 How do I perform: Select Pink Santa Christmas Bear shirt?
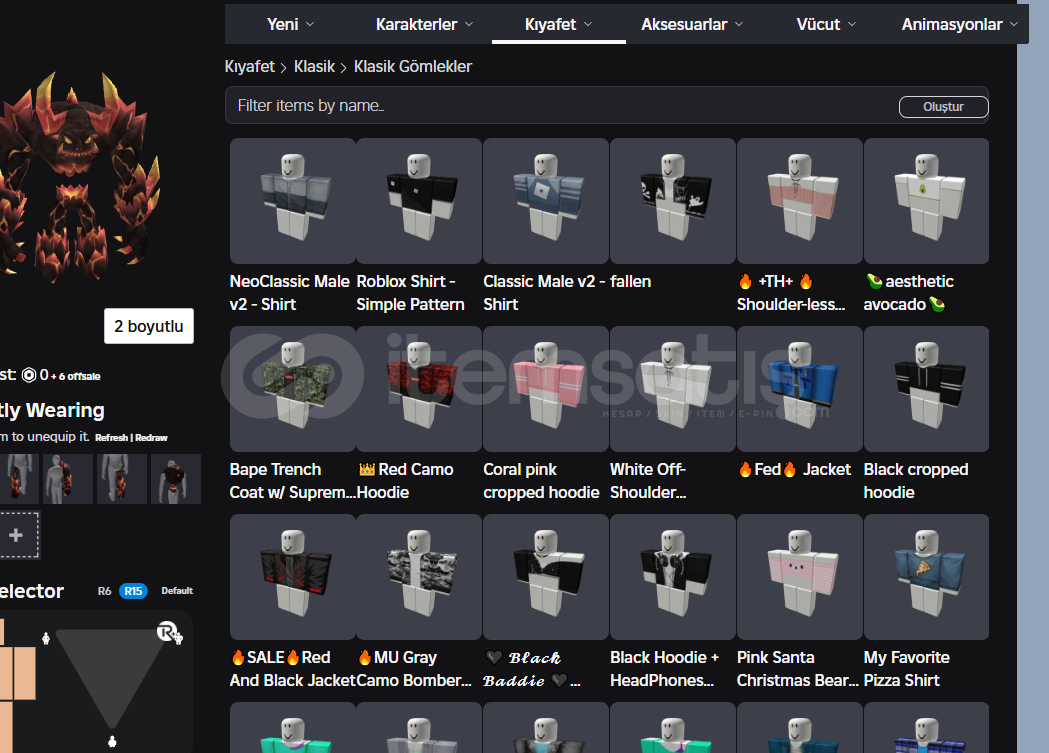click(799, 576)
